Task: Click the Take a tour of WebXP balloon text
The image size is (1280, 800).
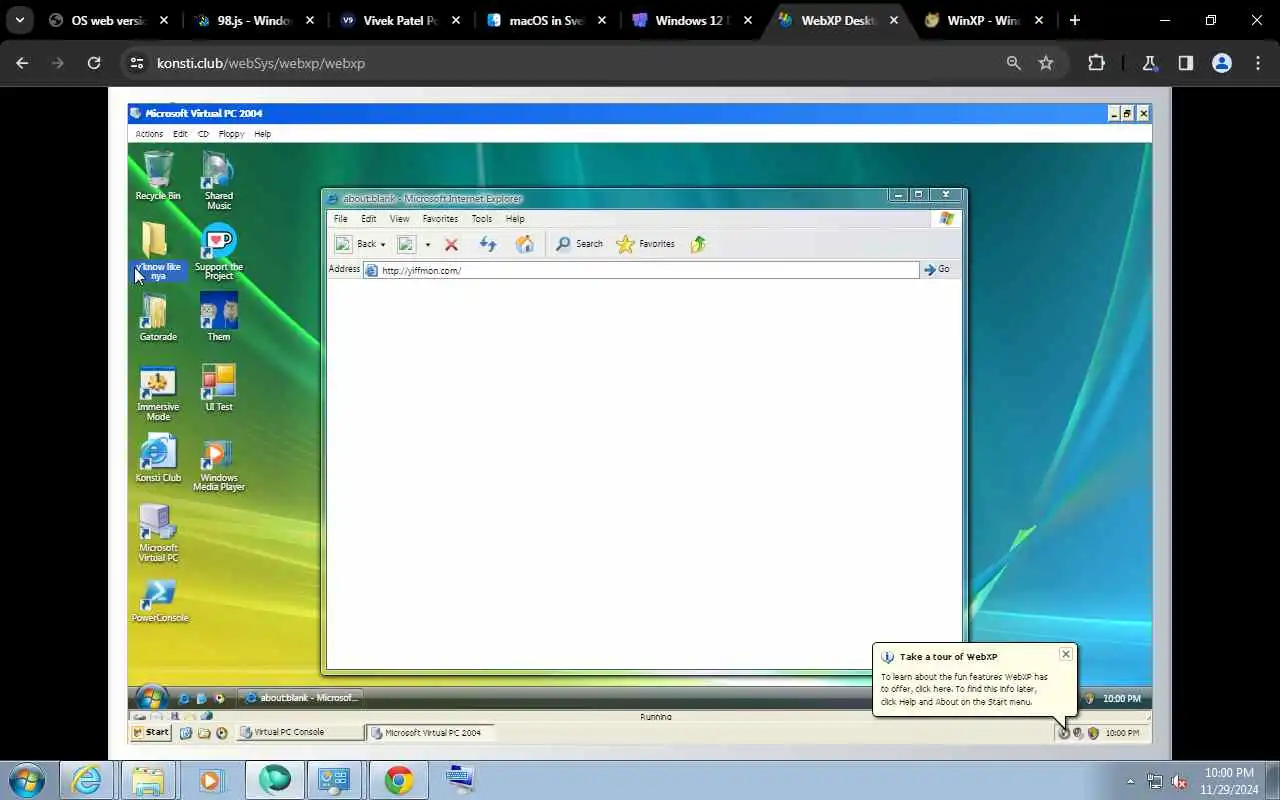Action: (964, 689)
